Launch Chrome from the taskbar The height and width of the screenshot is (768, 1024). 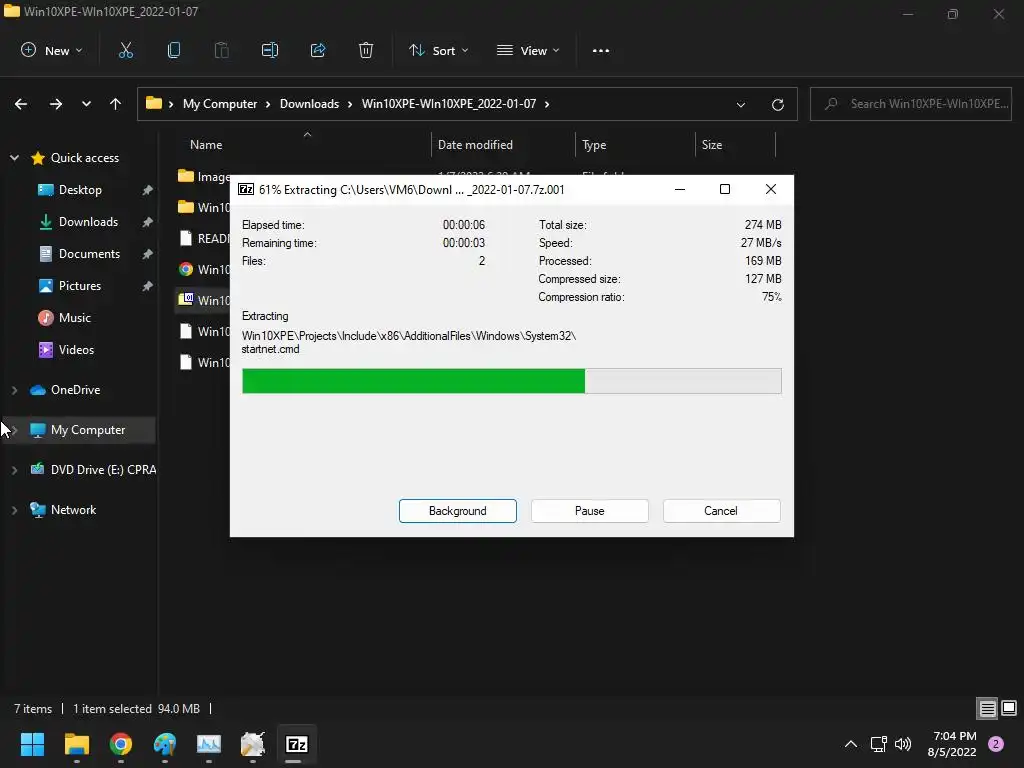click(x=121, y=744)
